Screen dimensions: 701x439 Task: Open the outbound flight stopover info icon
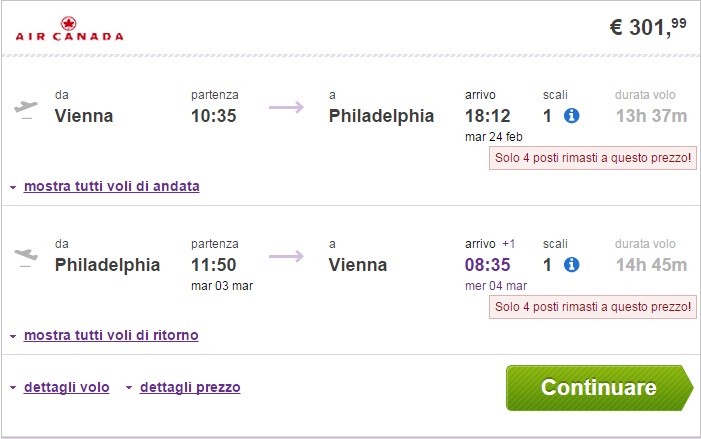click(572, 116)
